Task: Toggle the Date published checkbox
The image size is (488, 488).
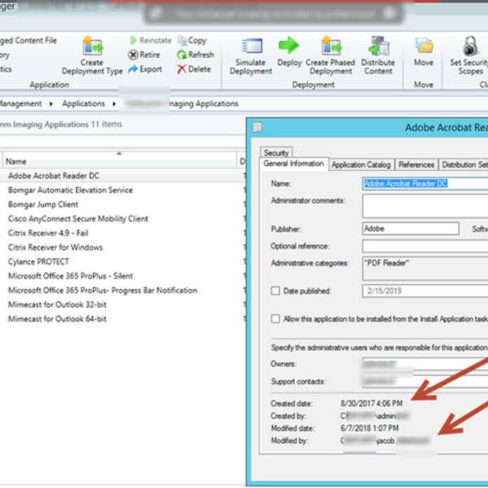Action: click(x=275, y=291)
